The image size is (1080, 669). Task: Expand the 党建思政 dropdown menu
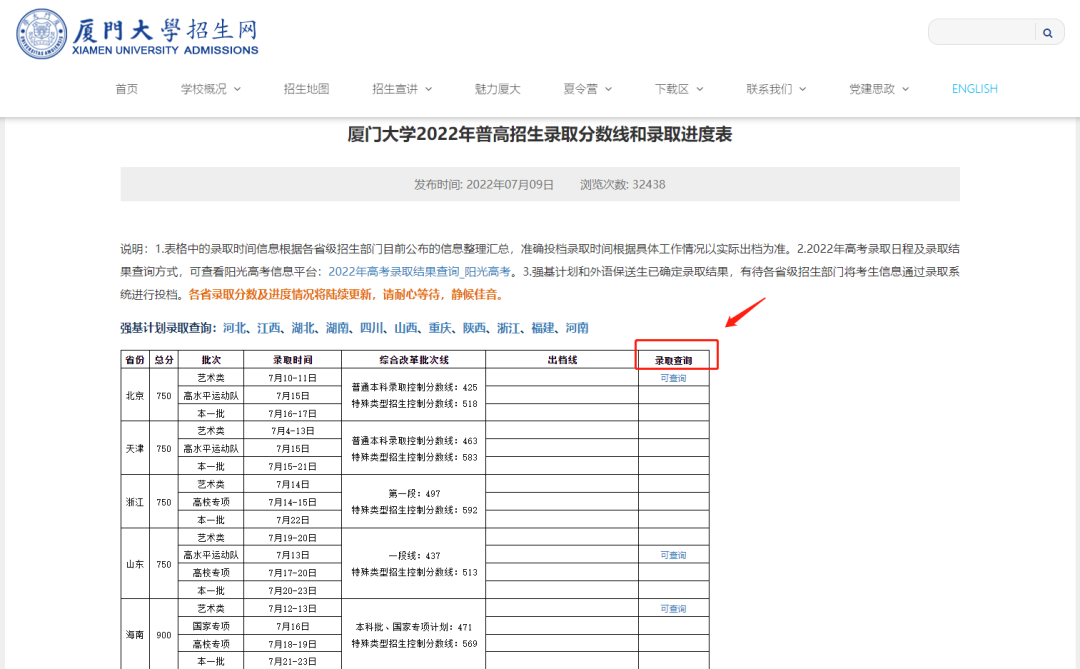[x=878, y=89]
